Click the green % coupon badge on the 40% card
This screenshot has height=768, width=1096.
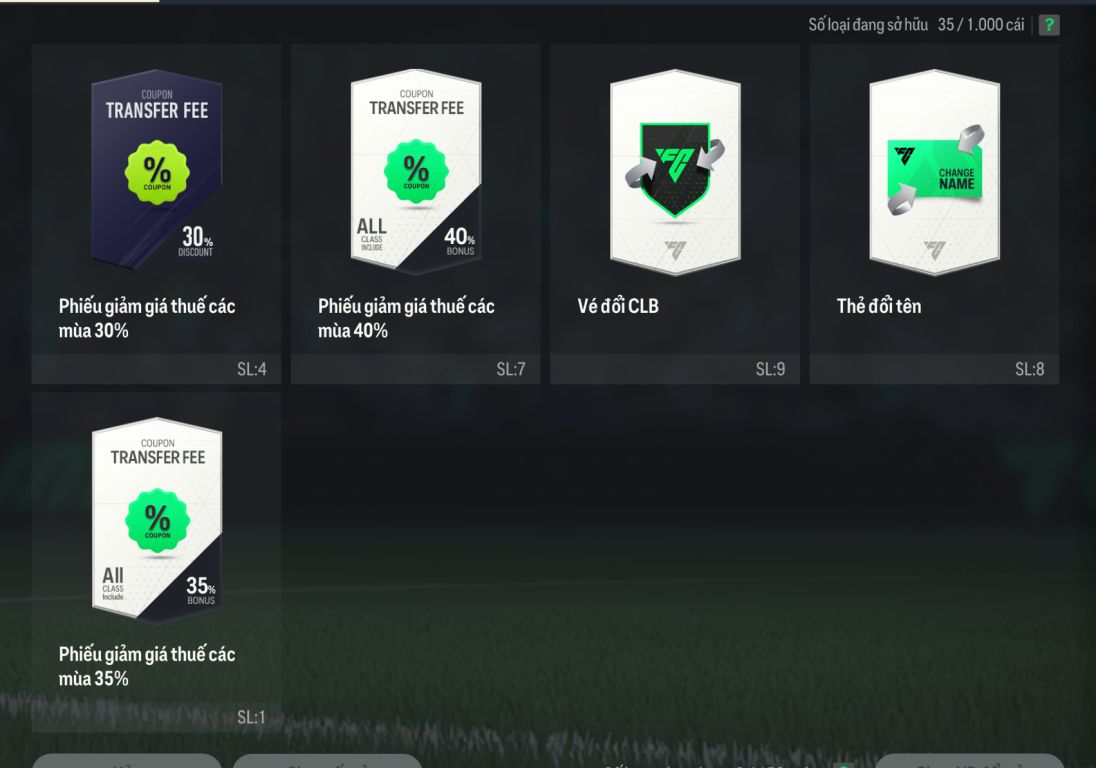coord(417,171)
